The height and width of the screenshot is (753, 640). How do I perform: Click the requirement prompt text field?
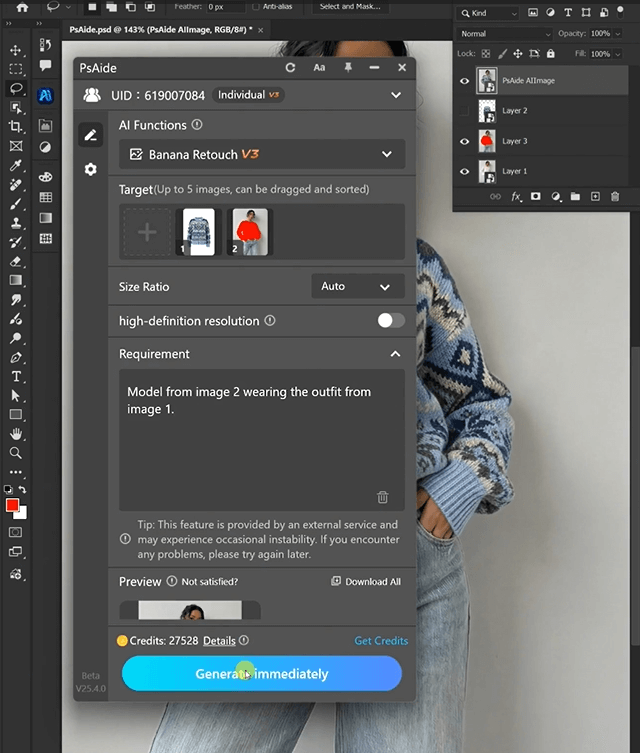(x=262, y=439)
